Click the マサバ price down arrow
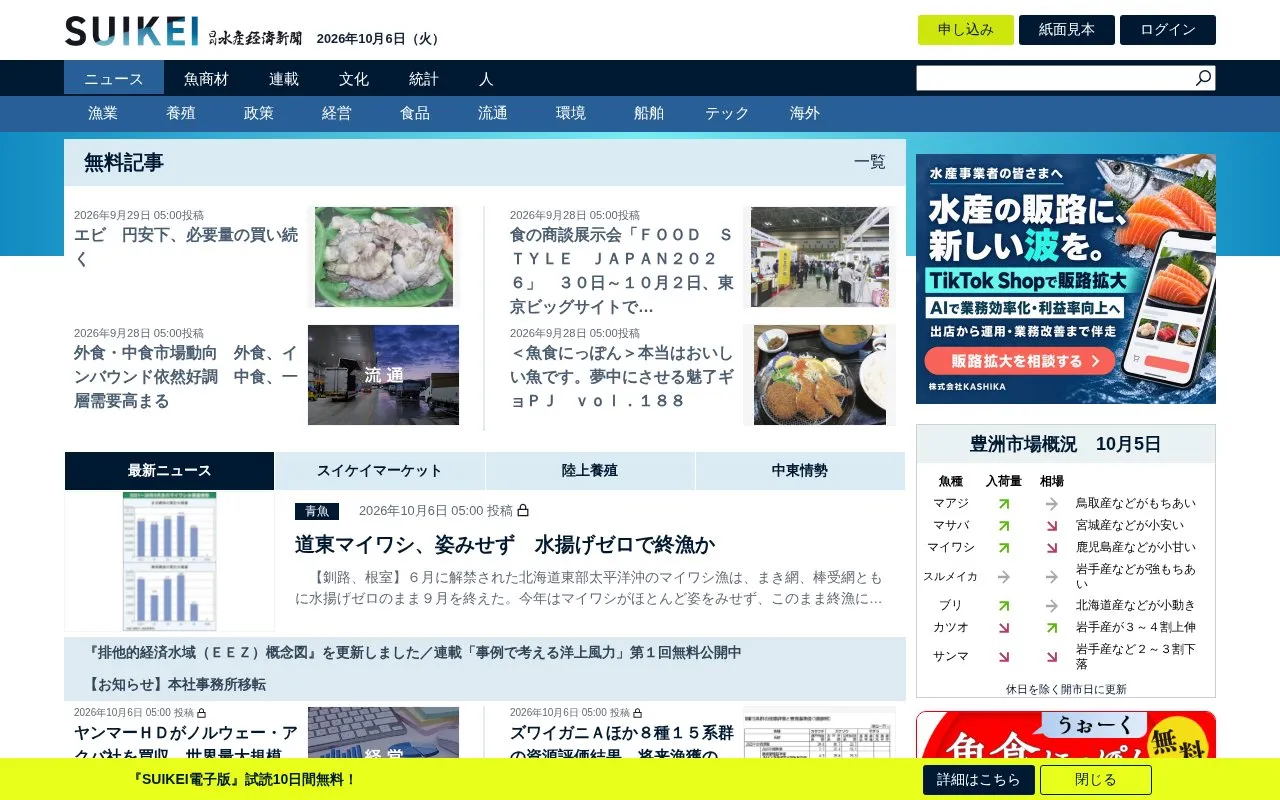 1052,526
